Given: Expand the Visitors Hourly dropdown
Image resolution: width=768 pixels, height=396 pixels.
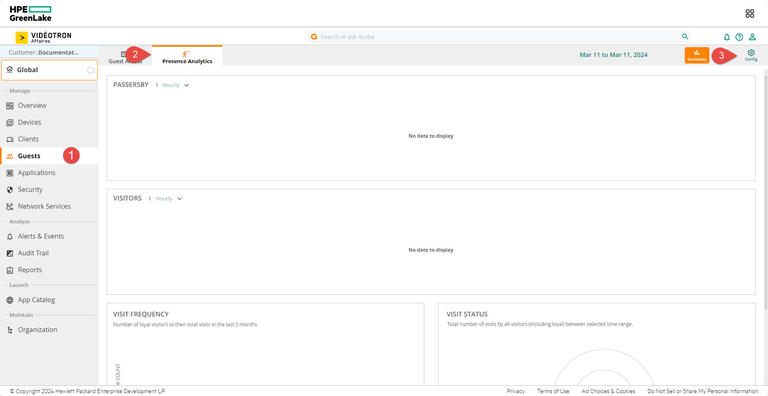Looking at the screenshot, I should pos(168,199).
